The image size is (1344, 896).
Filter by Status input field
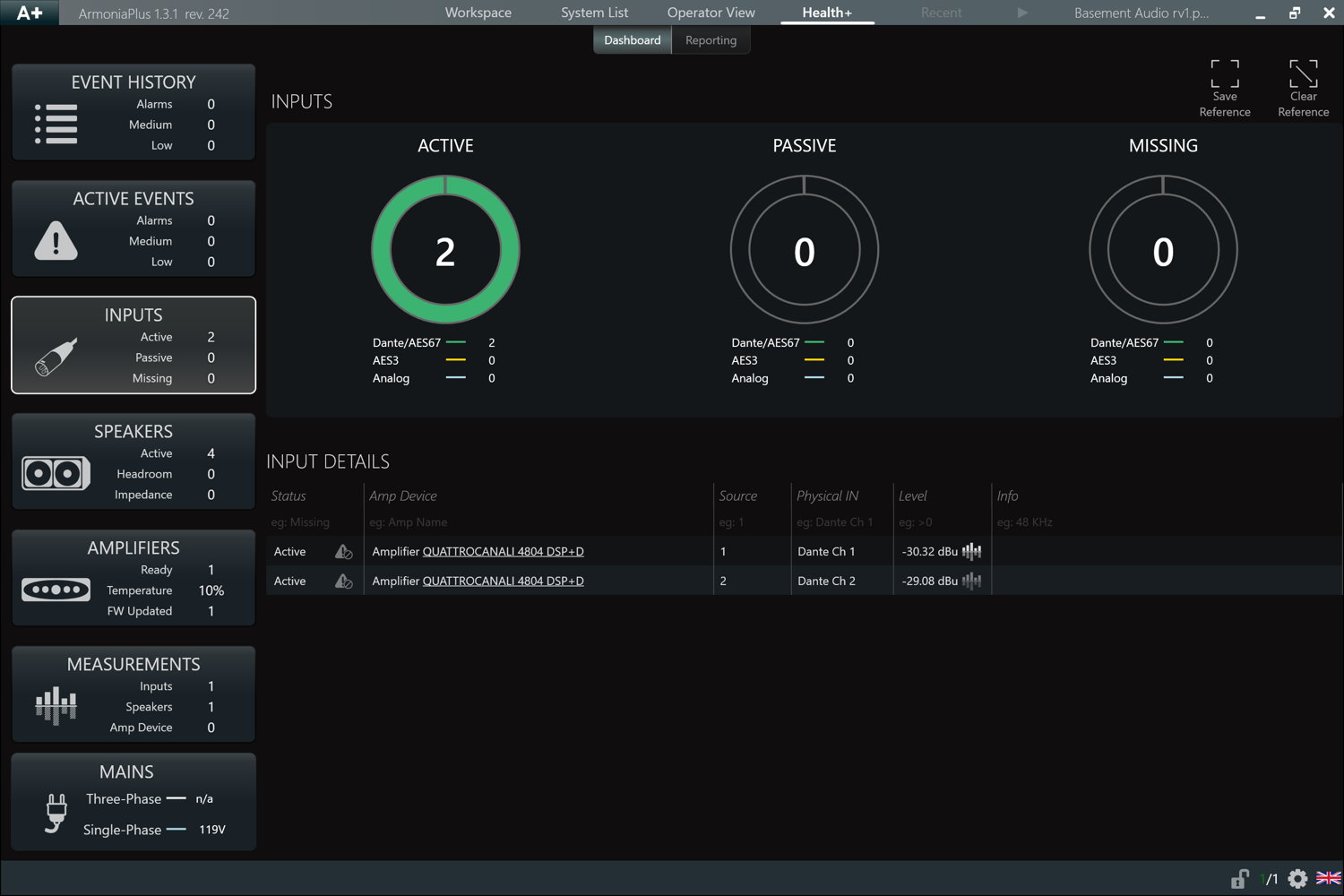314,522
